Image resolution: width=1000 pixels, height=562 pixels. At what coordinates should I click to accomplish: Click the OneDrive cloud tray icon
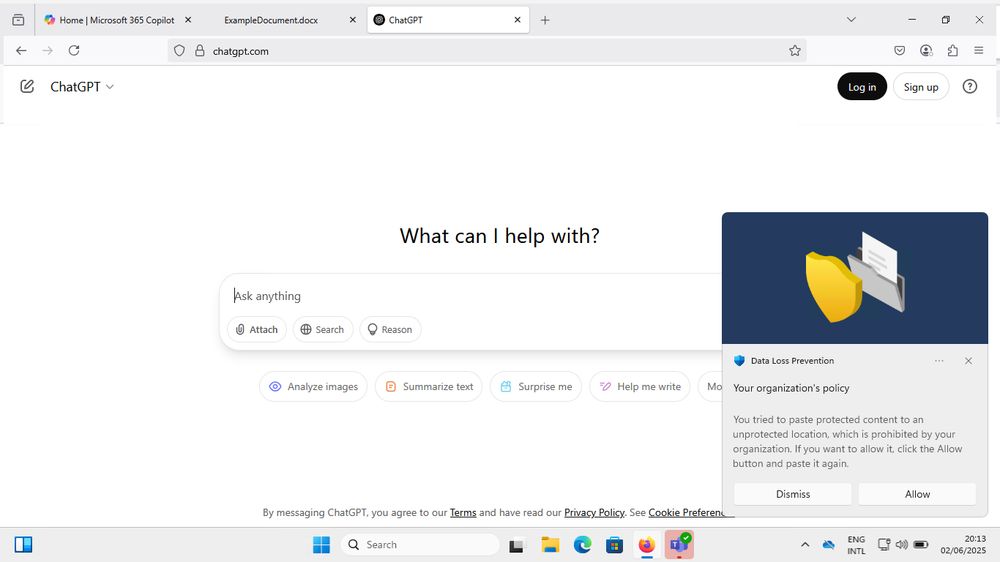coord(828,545)
